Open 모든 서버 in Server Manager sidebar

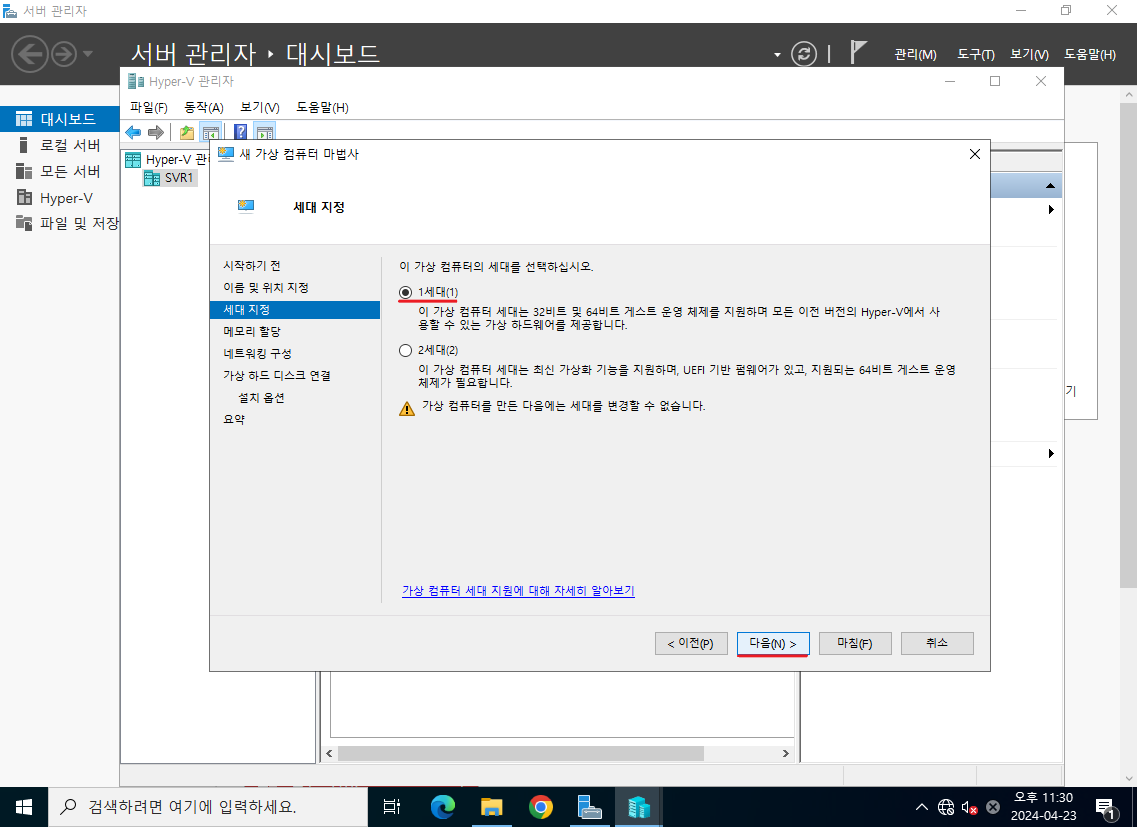[x=59, y=171]
